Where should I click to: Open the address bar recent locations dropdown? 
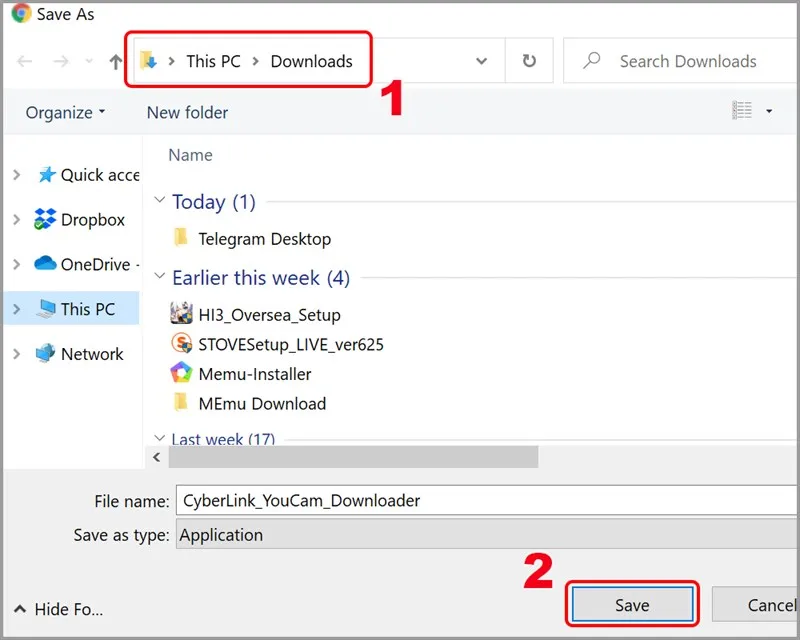pyautogui.click(x=481, y=61)
